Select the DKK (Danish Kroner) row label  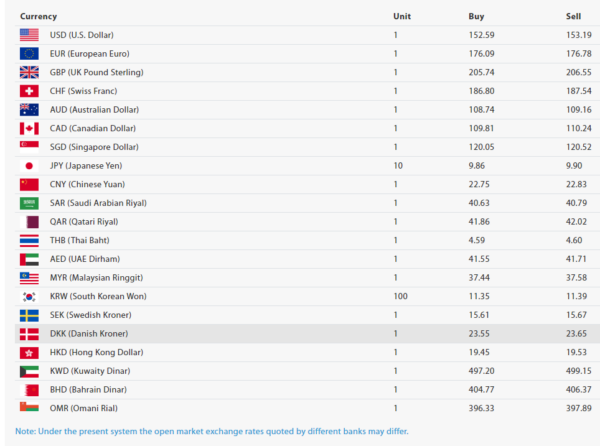point(89,334)
